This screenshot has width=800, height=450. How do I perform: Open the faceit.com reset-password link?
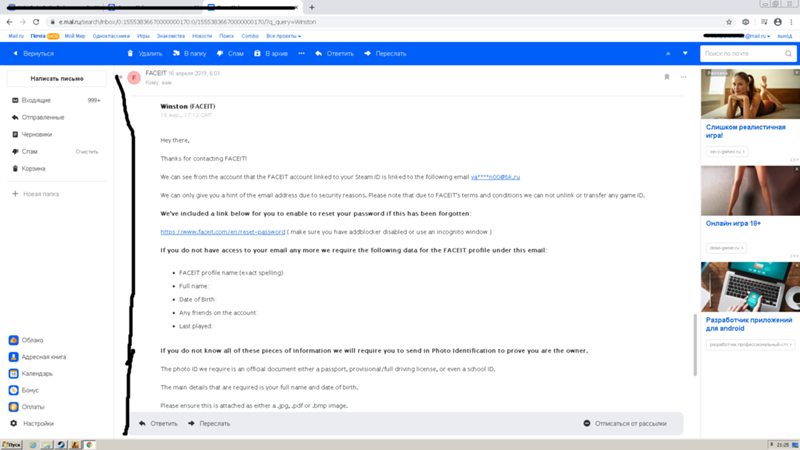[222, 232]
